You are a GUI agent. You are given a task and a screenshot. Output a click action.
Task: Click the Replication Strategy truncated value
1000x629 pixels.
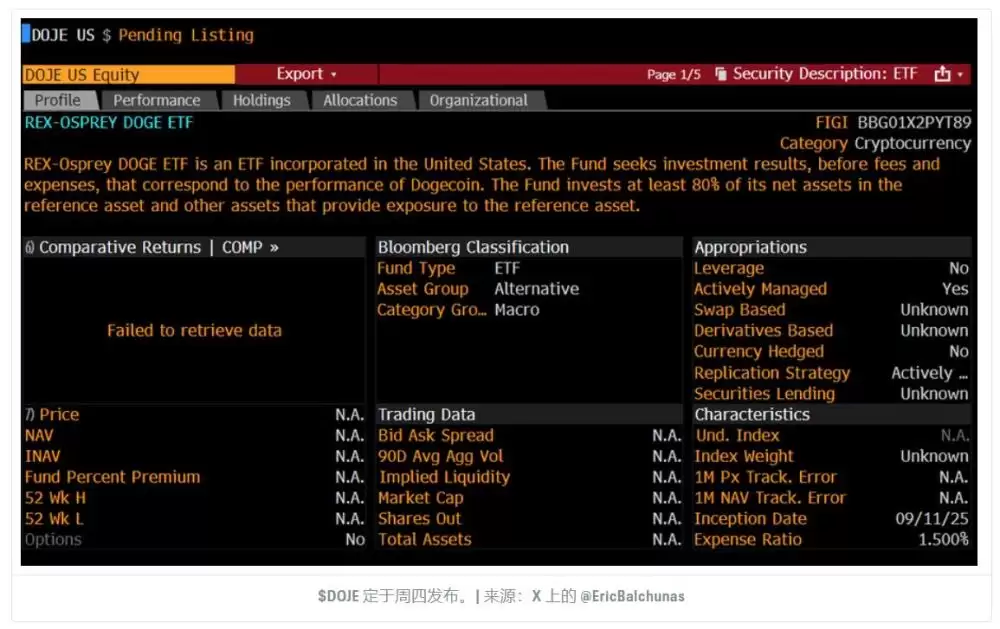coord(929,373)
